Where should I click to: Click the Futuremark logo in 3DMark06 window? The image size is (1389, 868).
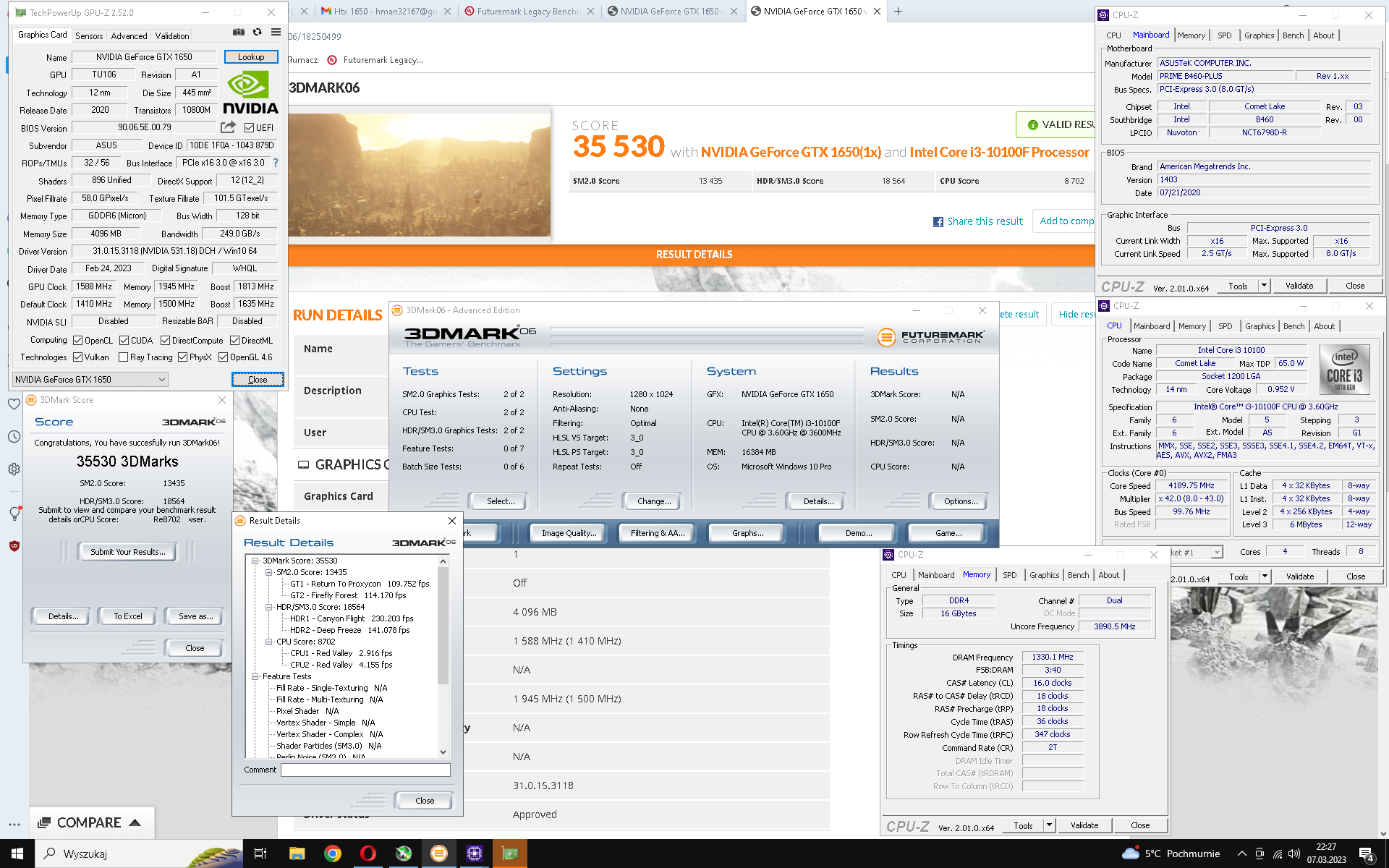[x=930, y=337]
